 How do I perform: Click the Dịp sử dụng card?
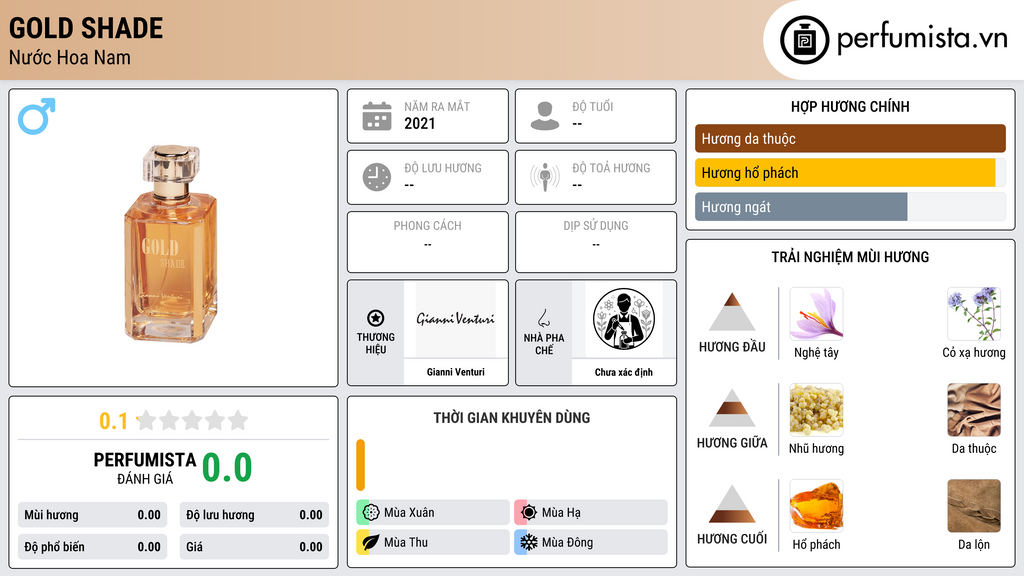pyautogui.click(x=596, y=242)
